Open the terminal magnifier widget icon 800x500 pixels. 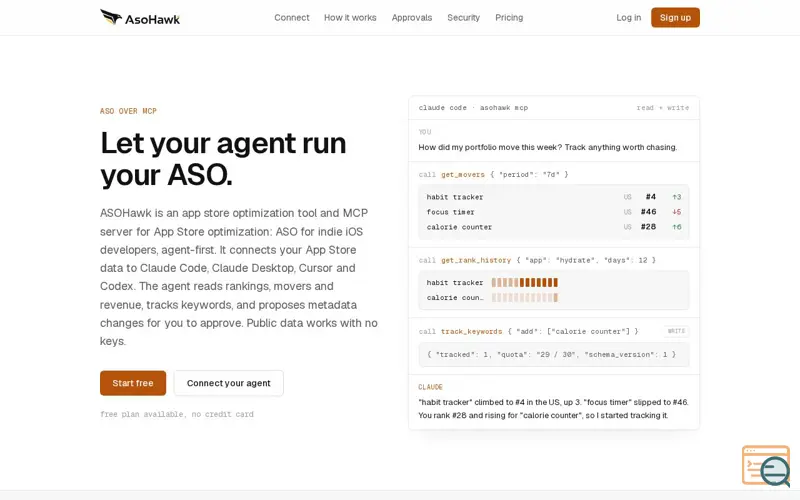pyautogui.click(x=766, y=465)
